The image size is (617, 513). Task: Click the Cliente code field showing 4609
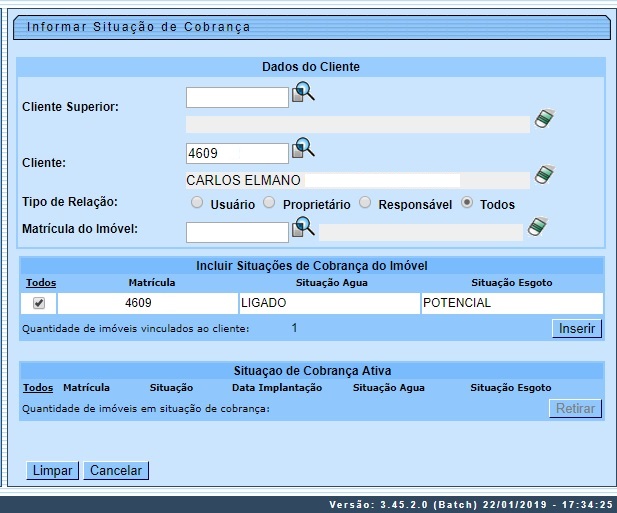tap(237, 154)
